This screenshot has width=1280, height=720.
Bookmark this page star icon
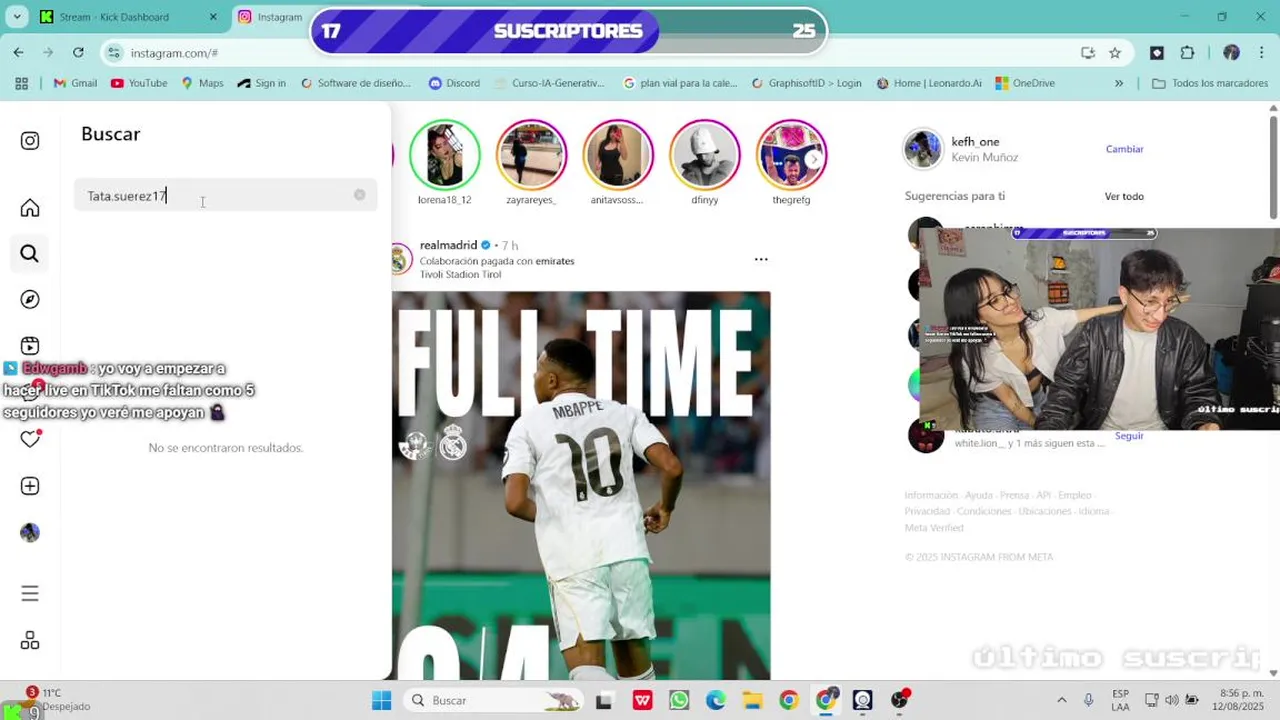[x=1115, y=53]
